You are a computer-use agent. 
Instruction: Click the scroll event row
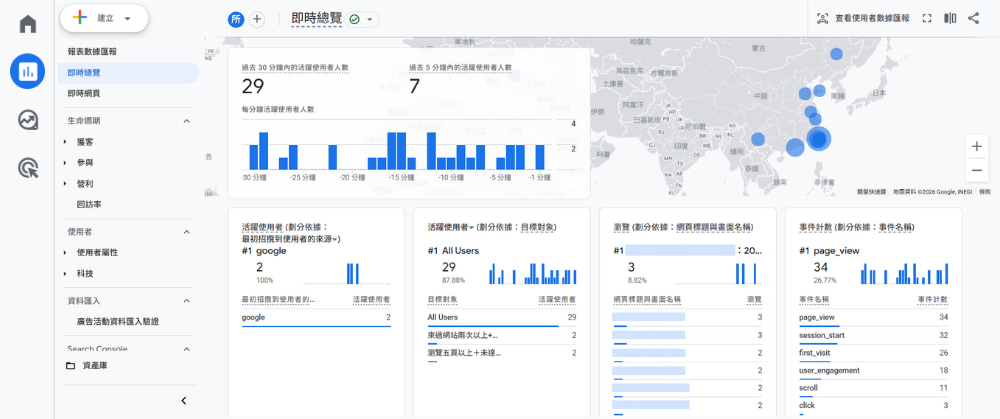pos(874,388)
